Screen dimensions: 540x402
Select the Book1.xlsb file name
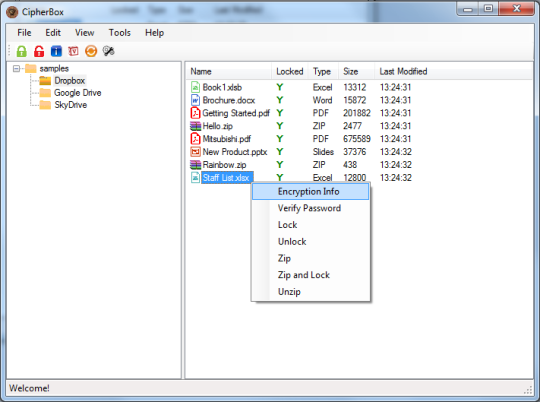222,87
